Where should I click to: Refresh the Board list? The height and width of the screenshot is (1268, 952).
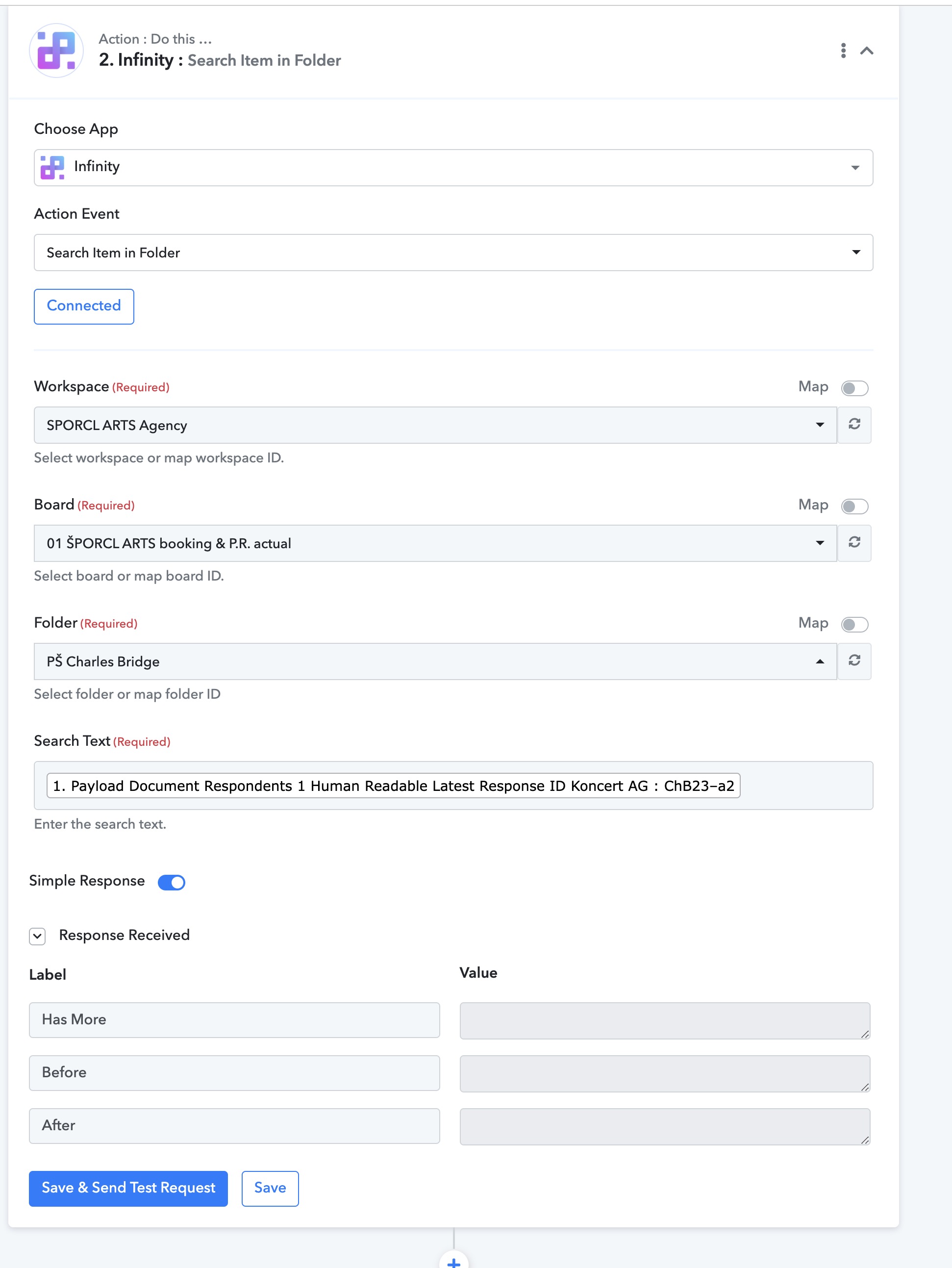tap(854, 543)
